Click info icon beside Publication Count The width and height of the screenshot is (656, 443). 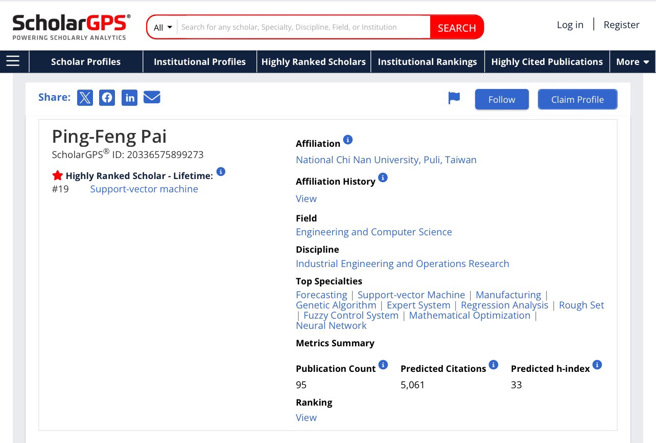[x=383, y=365]
